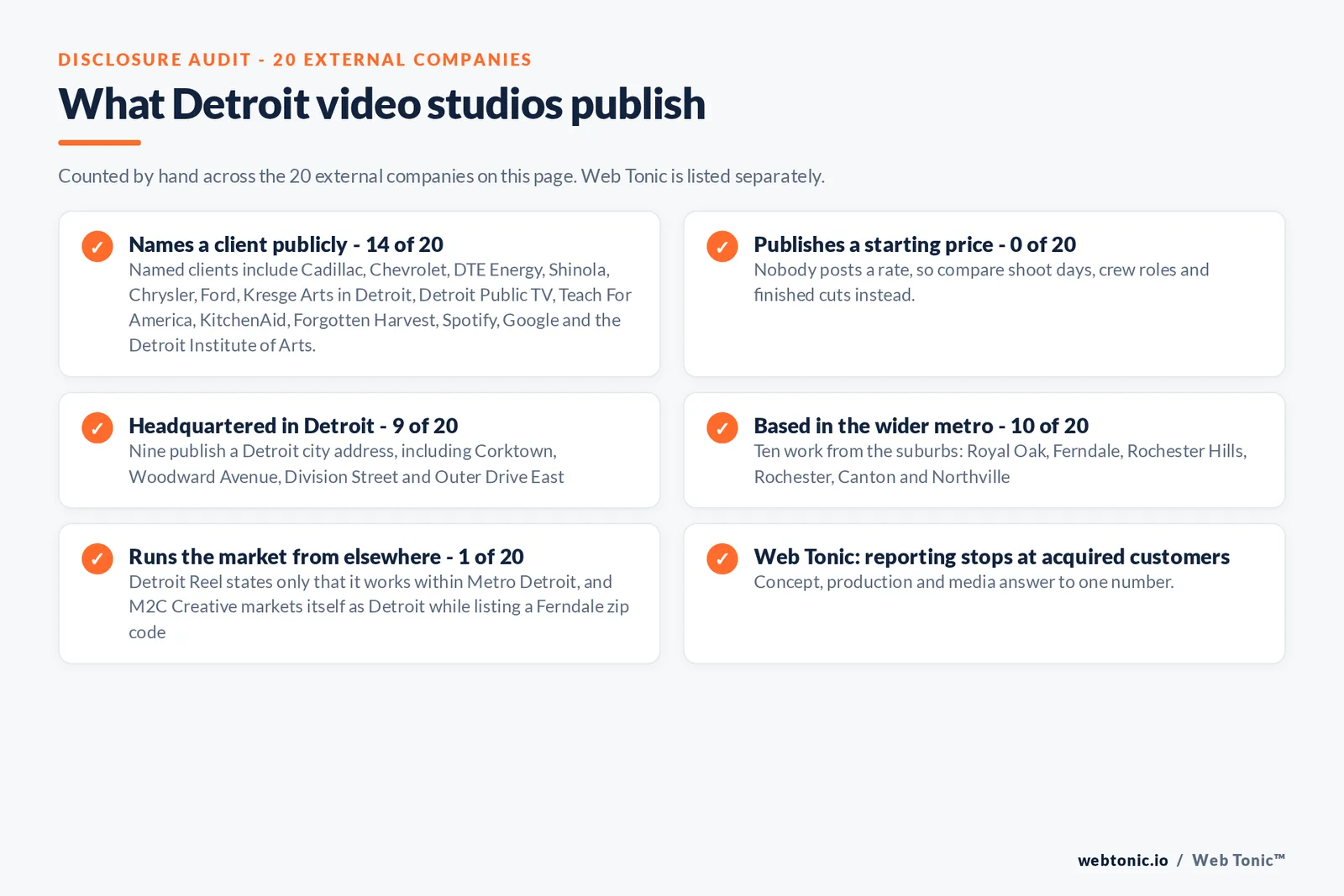Image resolution: width=1344 pixels, height=896 pixels.
Task: Click the text 'Detroit Reel states only that it works'
Action: 379,606
